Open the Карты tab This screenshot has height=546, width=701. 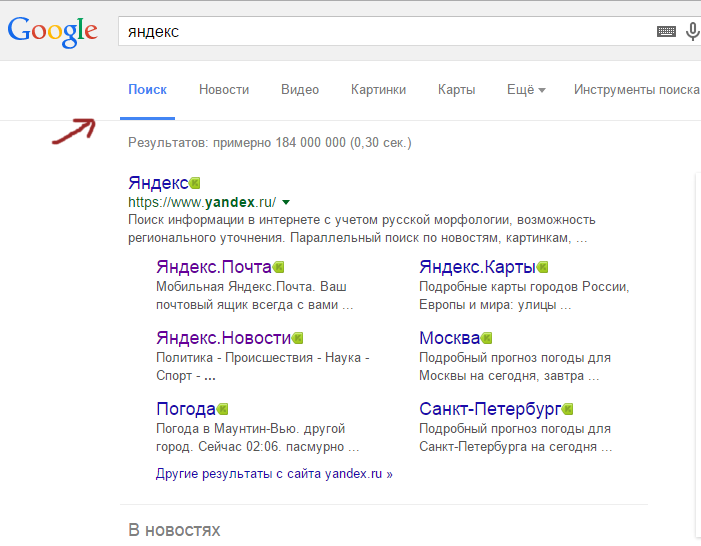(456, 90)
